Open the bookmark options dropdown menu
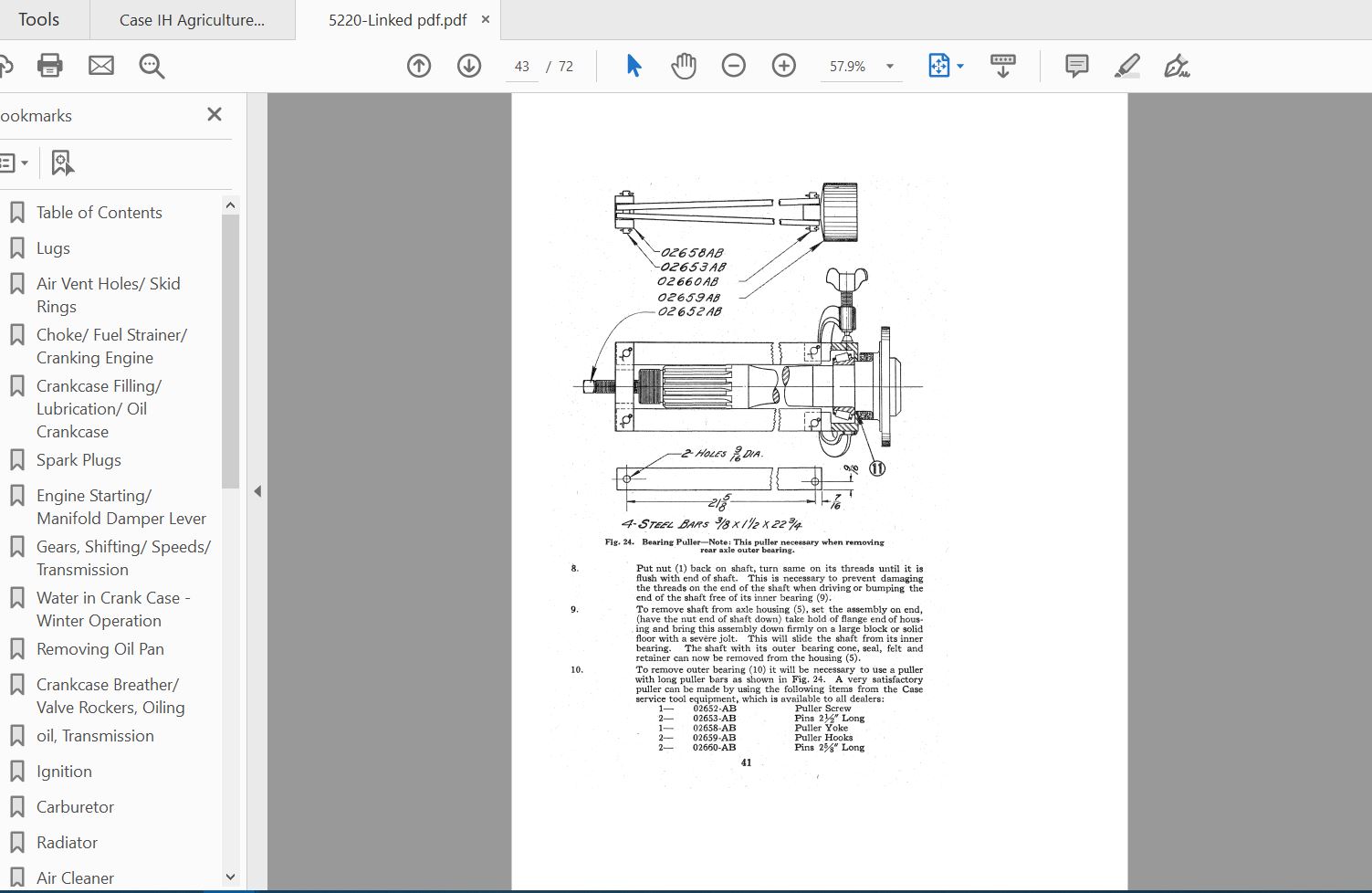 pyautogui.click(x=15, y=162)
